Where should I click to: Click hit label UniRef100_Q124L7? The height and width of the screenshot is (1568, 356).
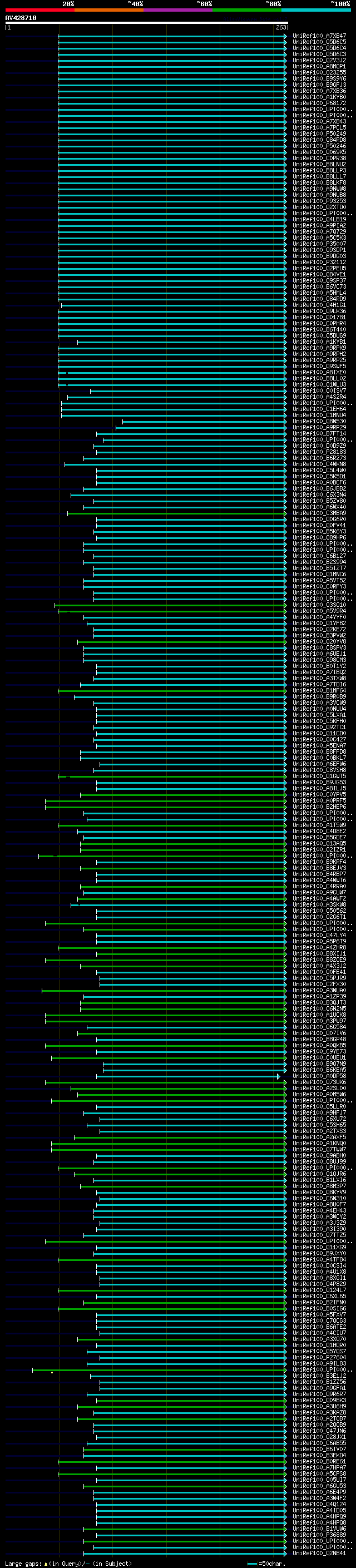pyautogui.click(x=319, y=1290)
